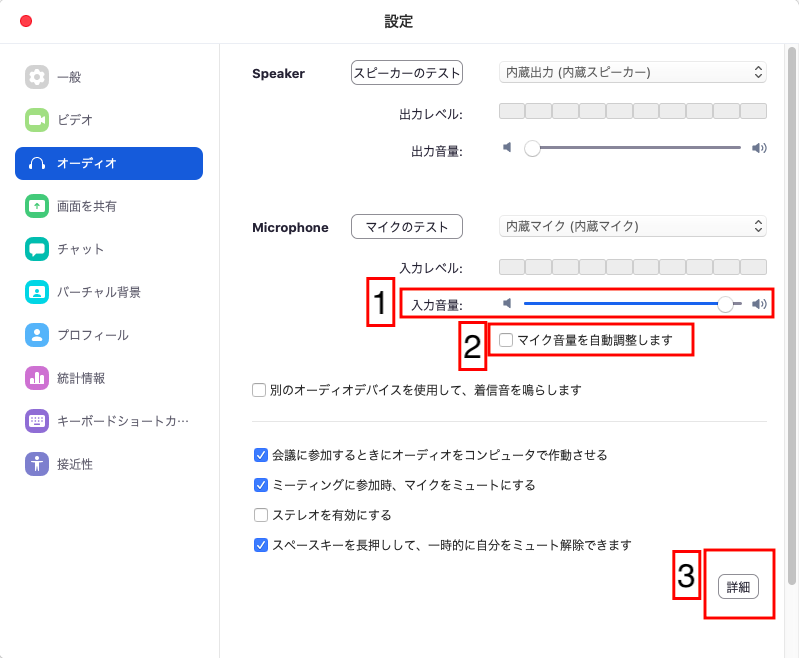The width and height of the screenshot is (799, 658).
Task: Click スピーカーのテスト button
Action: (x=407, y=73)
